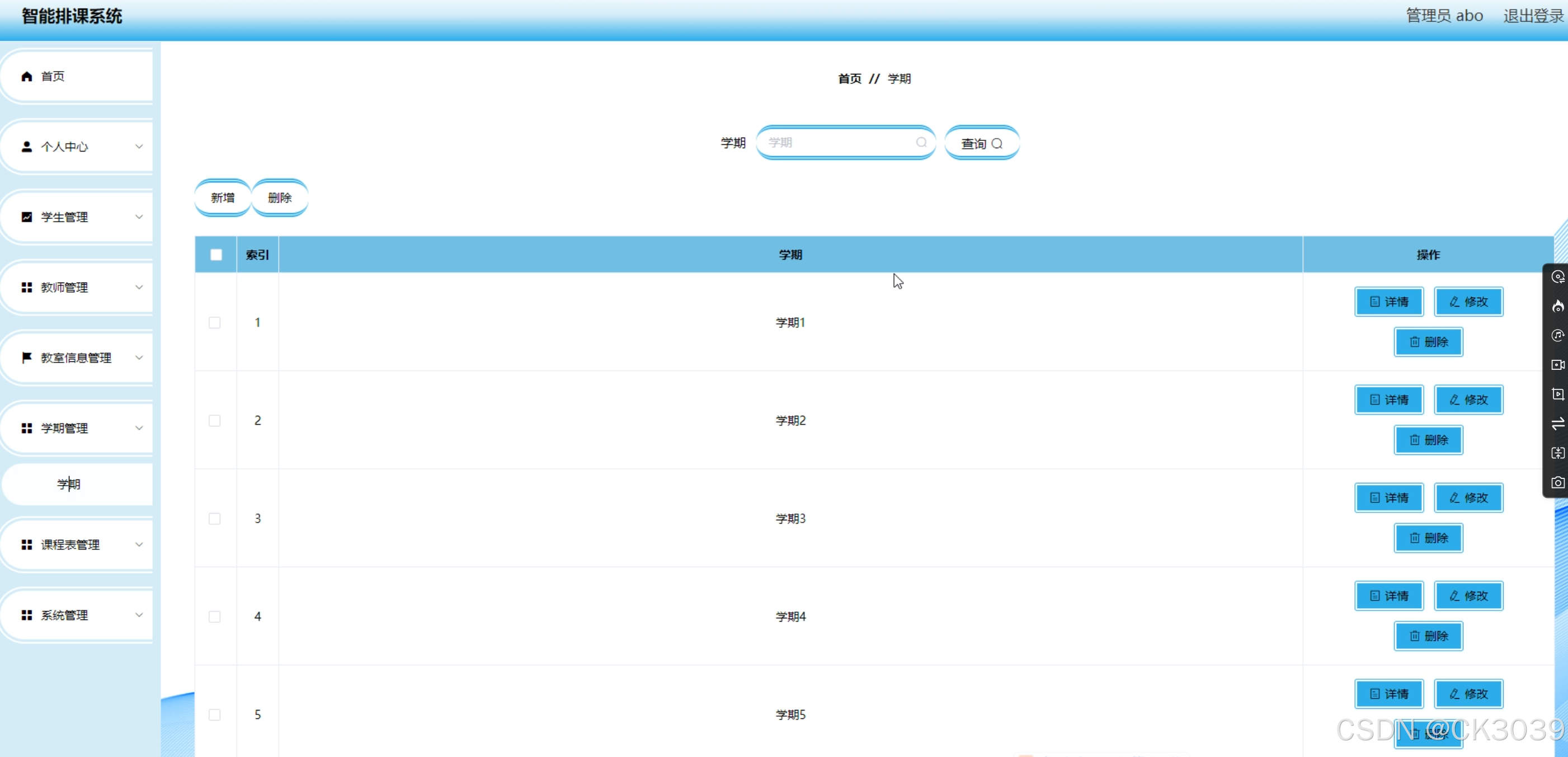Click the flame disc icon in right toolbar
The height and width of the screenshot is (757, 1568).
[x=1557, y=305]
